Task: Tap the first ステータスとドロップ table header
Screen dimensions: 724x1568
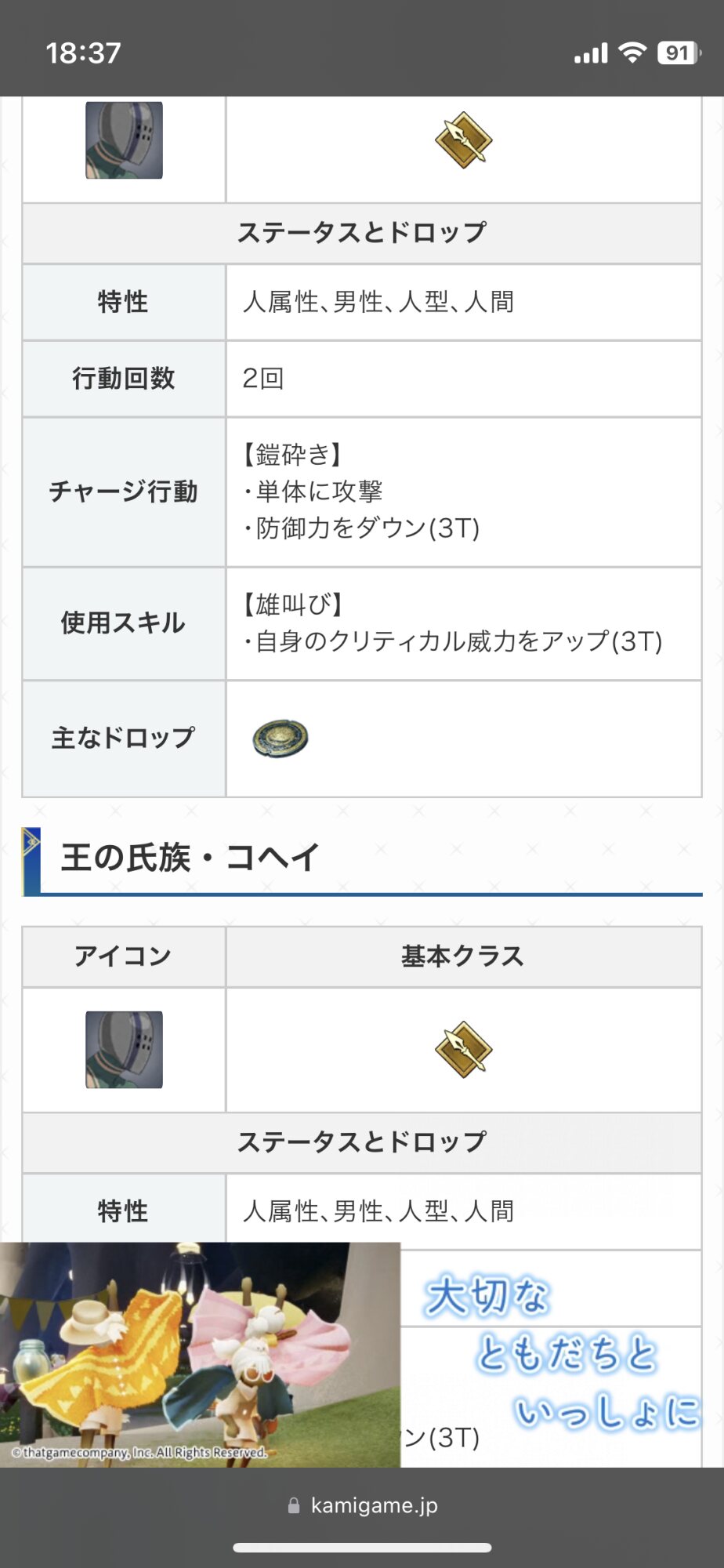Action: pyautogui.click(x=361, y=233)
